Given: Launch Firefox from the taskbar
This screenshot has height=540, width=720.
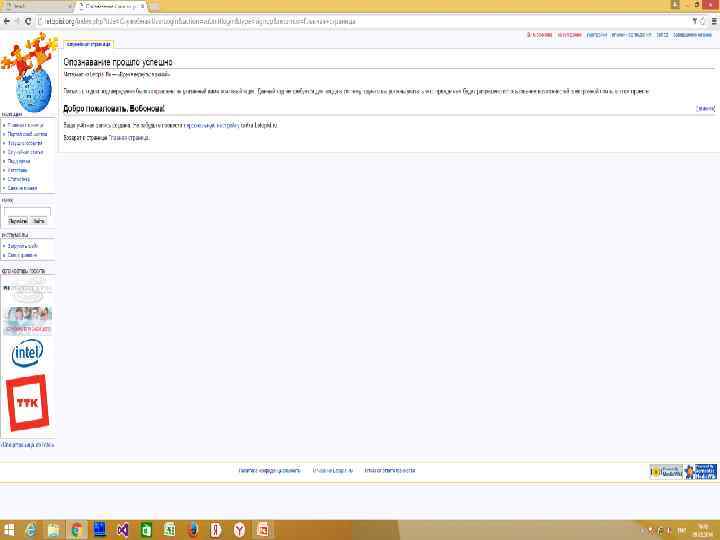Looking at the screenshot, I should pos(193,530).
